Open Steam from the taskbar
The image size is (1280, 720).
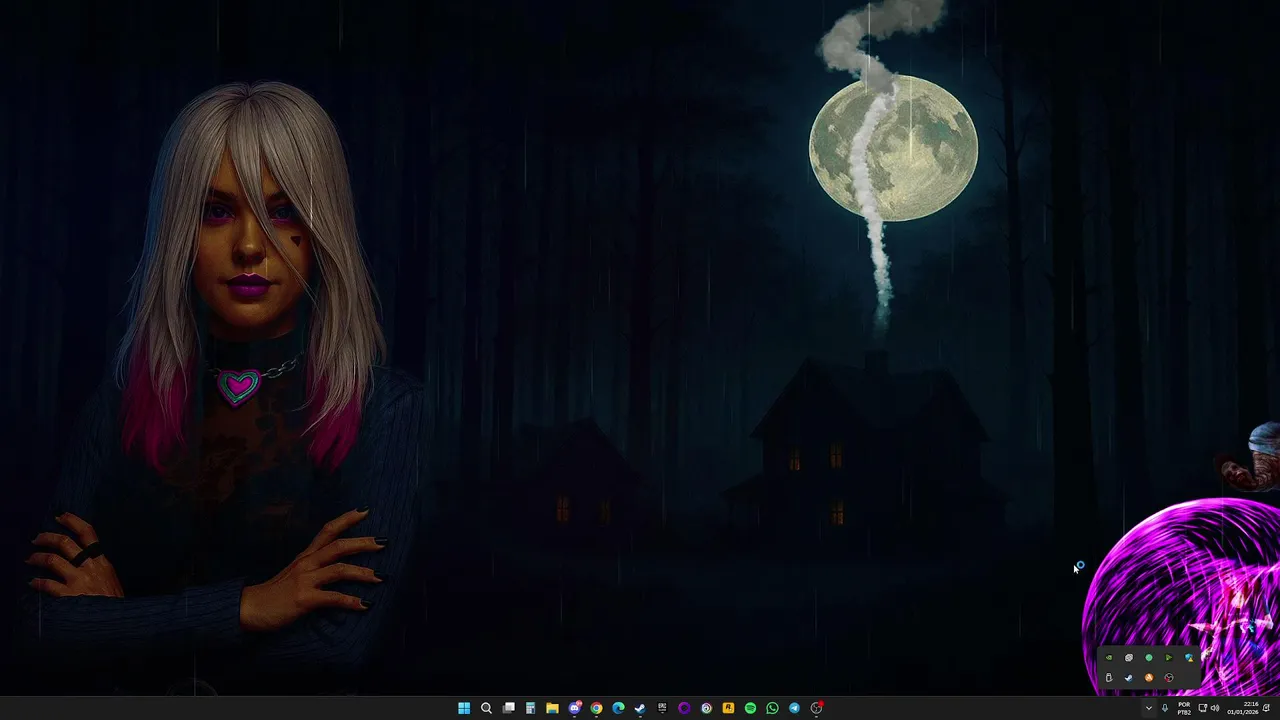pyautogui.click(x=640, y=708)
